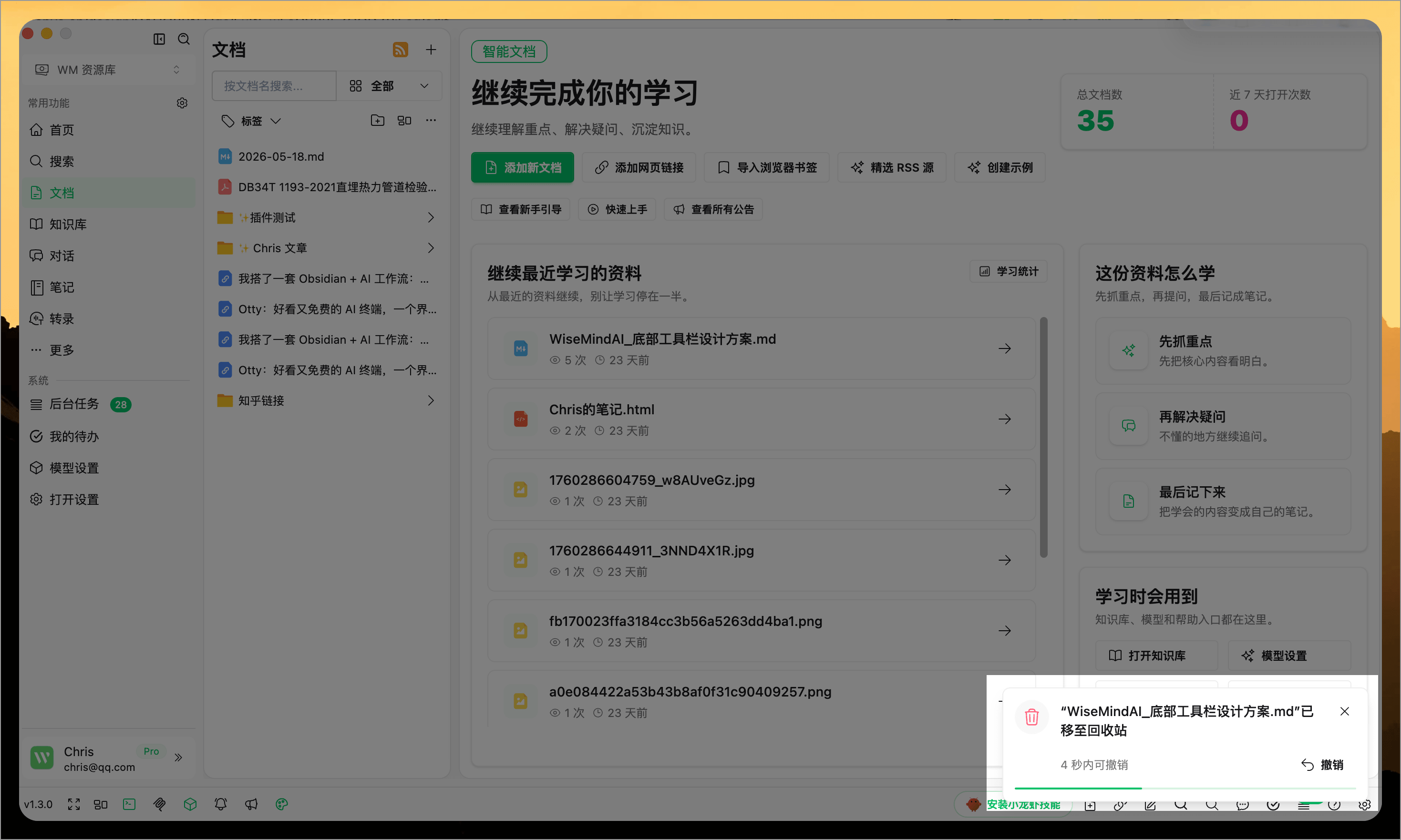This screenshot has width=1401, height=840.
Task: Expand the 插件测试 folder chevron
Action: pyautogui.click(x=431, y=217)
